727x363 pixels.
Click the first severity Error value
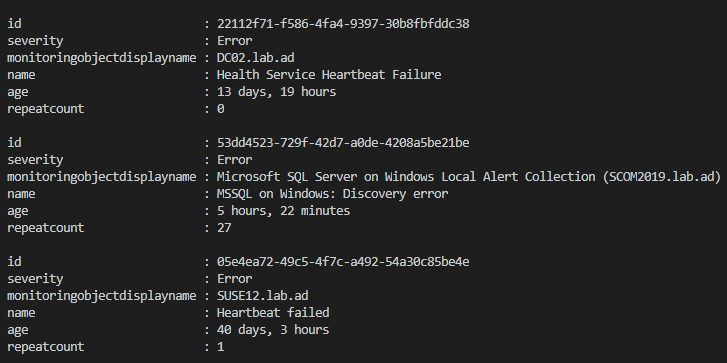click(235, 41)
